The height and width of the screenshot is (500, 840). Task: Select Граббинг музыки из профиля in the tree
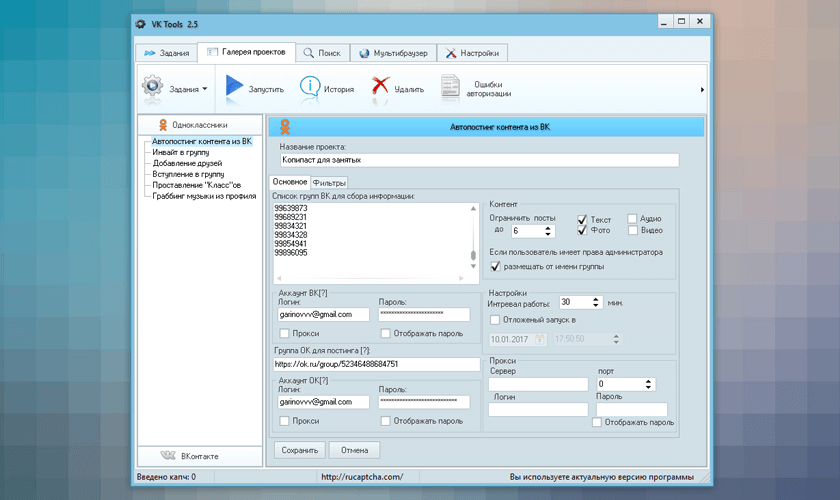click(204, 196)
